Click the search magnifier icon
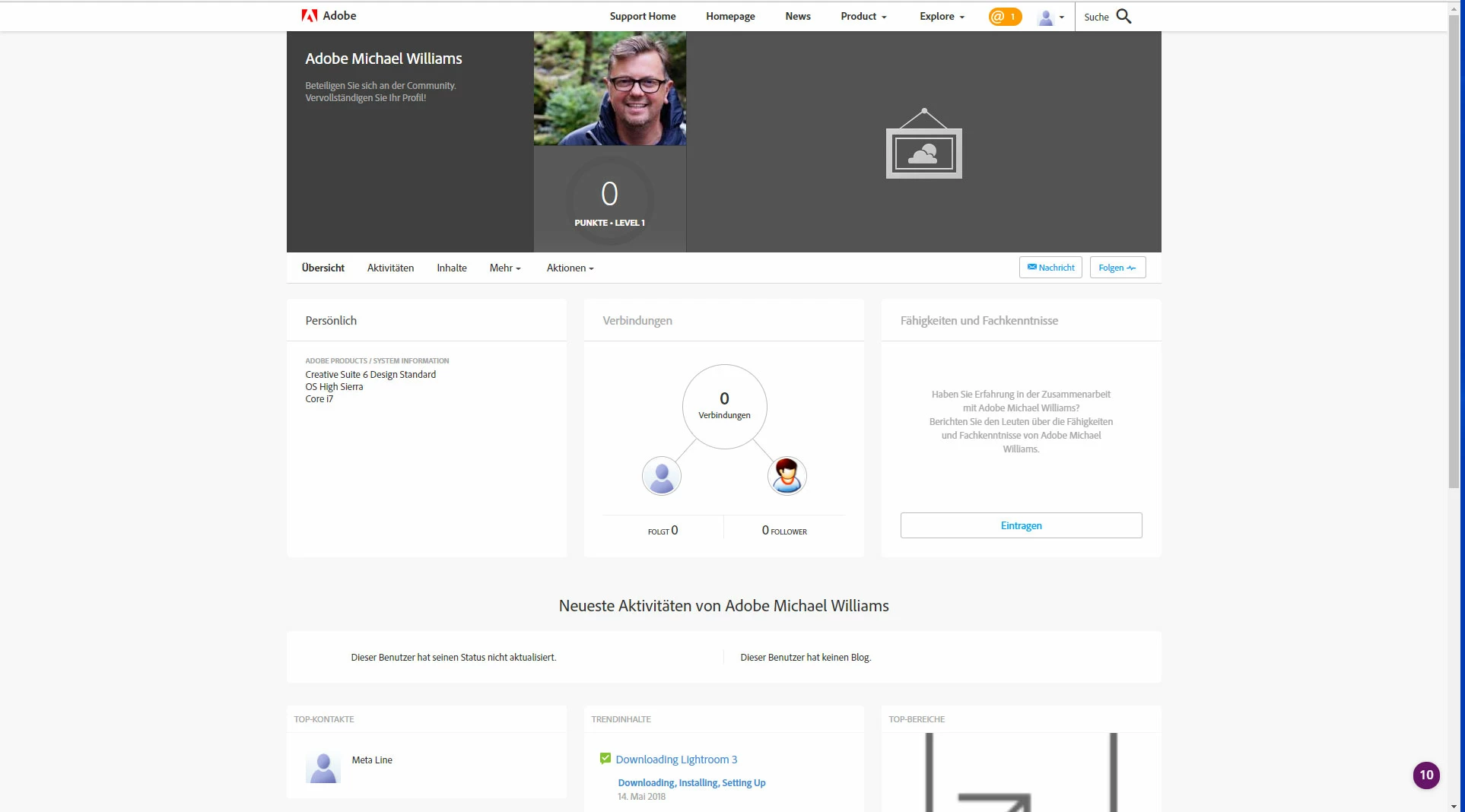The height and width of the screenshot is (812, 1465). (x=1123, y=16)
